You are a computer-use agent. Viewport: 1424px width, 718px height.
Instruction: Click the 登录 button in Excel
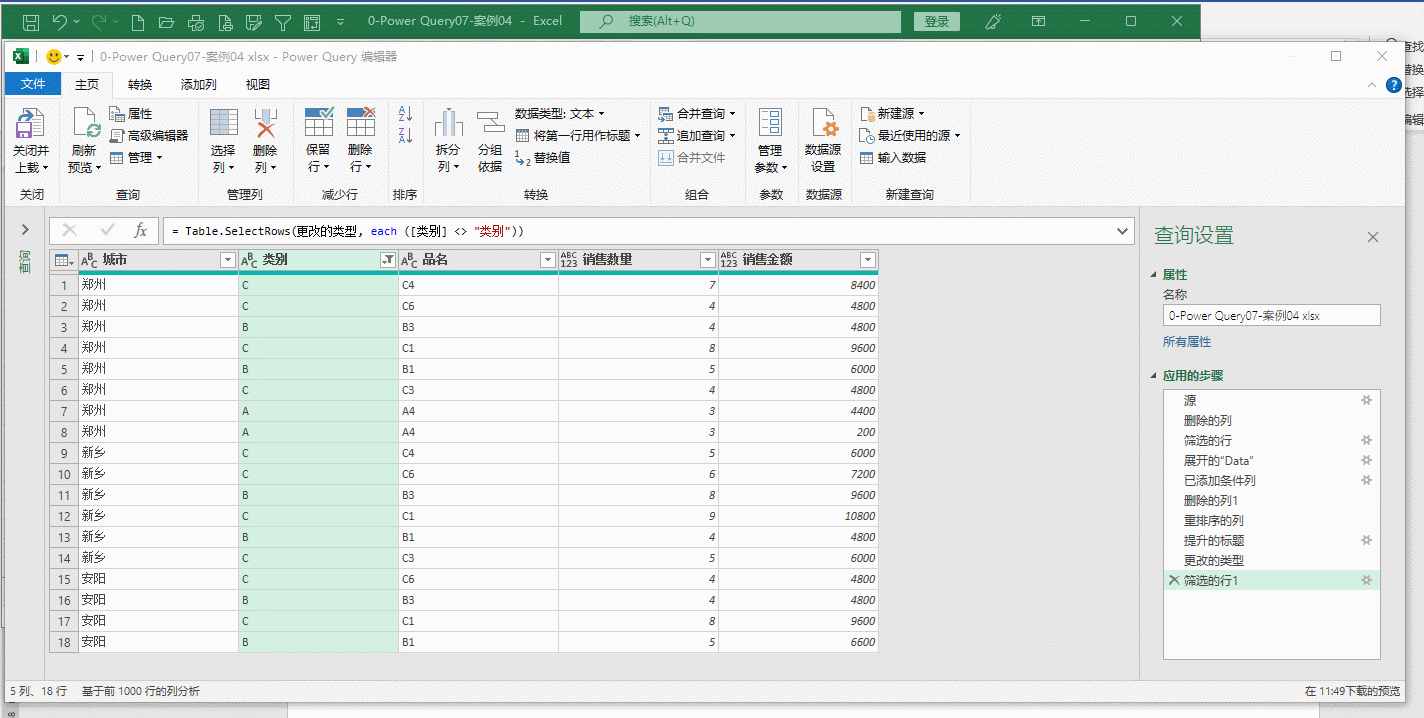(x=937, y=21)
